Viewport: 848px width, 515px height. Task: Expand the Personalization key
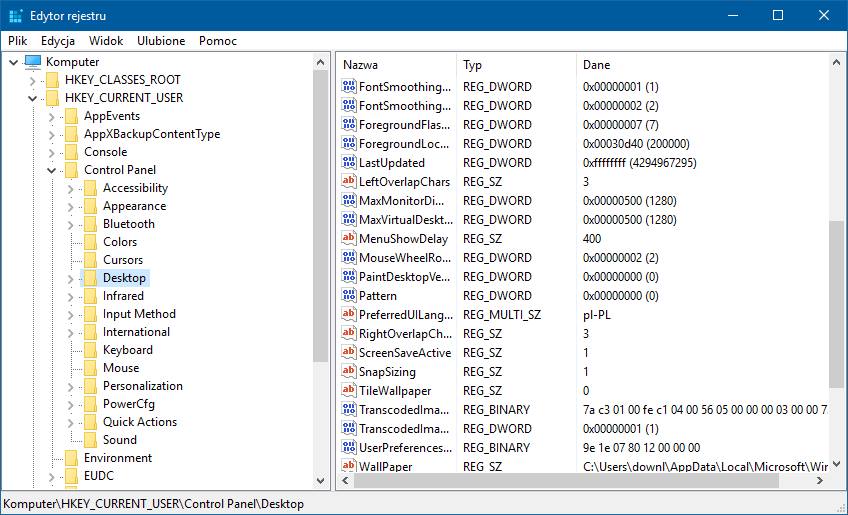70,386
